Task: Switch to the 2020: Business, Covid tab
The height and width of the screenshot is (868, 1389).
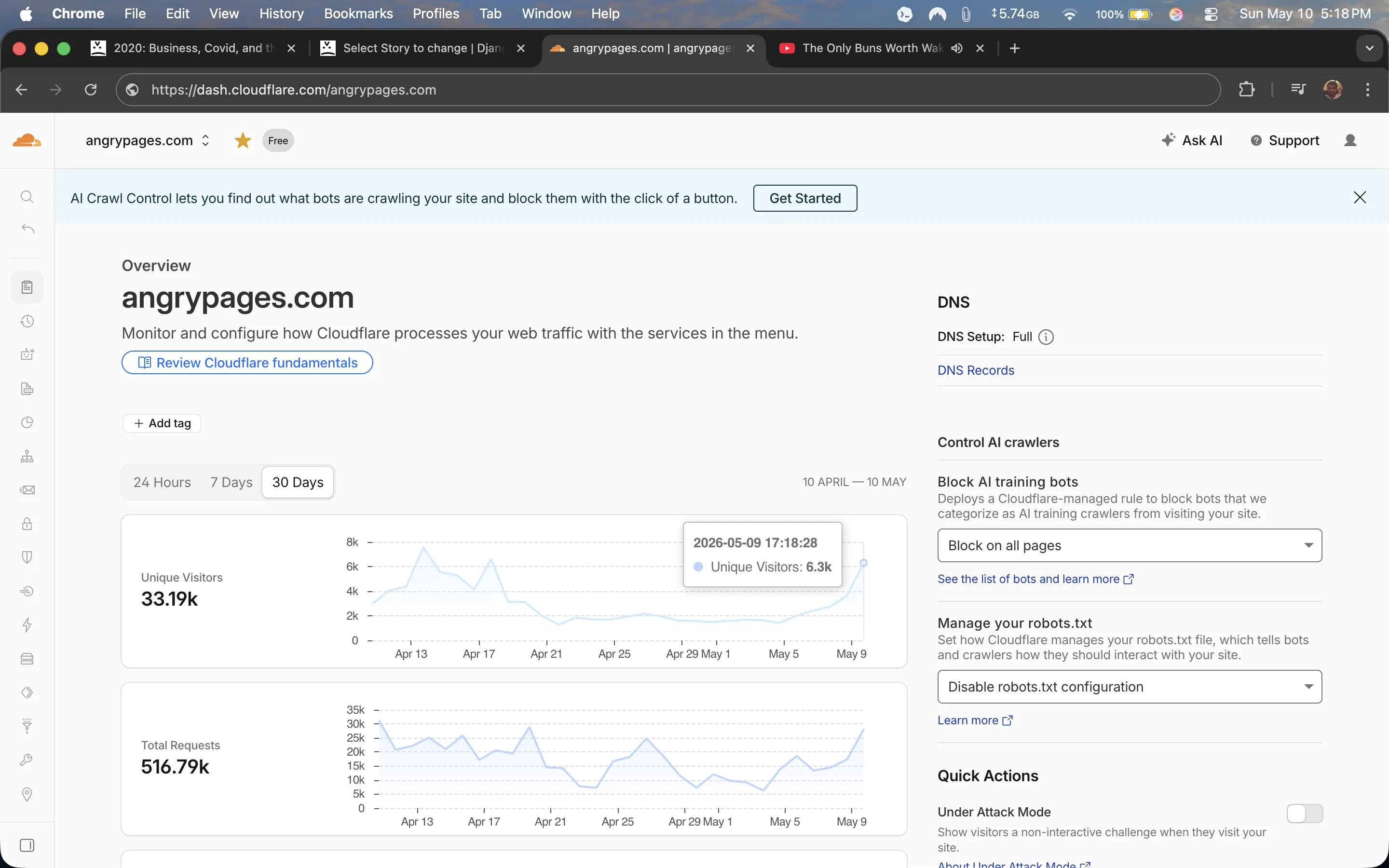Action: (194, 48)
